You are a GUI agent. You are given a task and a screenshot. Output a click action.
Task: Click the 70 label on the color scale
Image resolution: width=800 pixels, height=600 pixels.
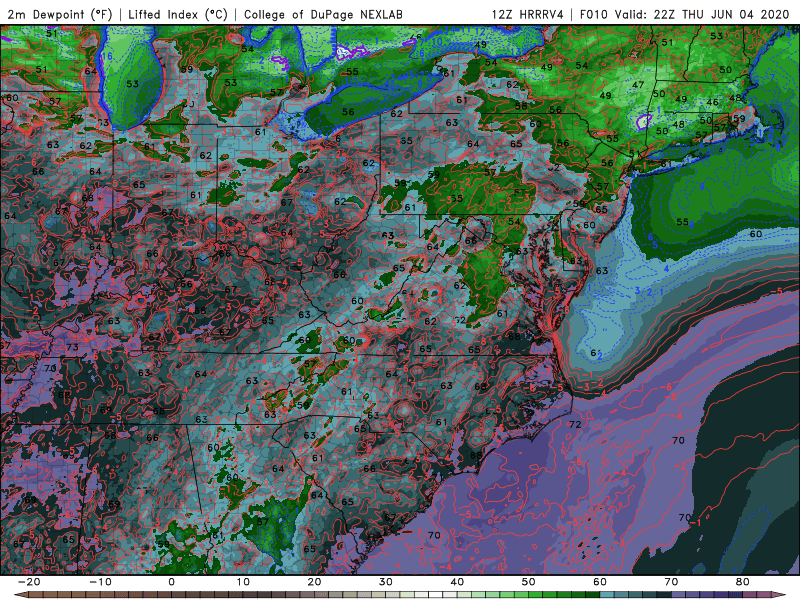671,582
